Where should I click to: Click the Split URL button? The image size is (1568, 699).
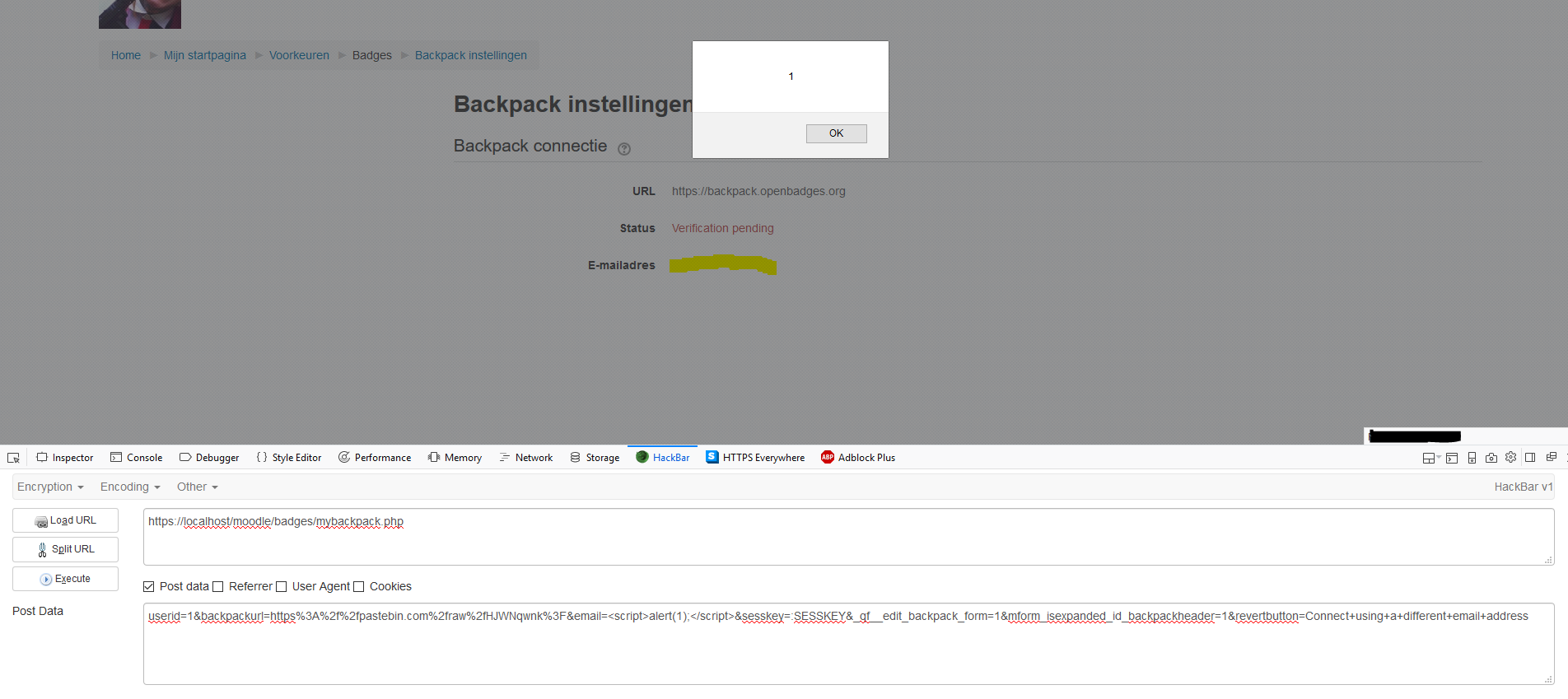click(65, 549)
